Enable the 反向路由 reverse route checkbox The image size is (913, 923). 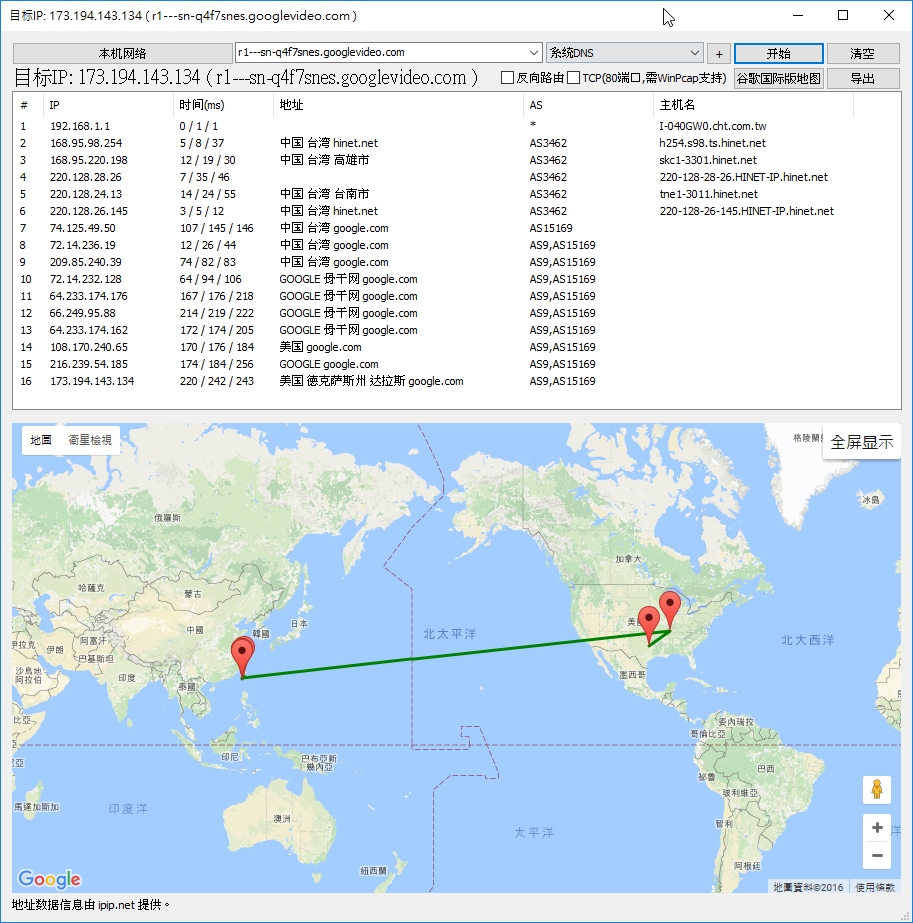507,78
